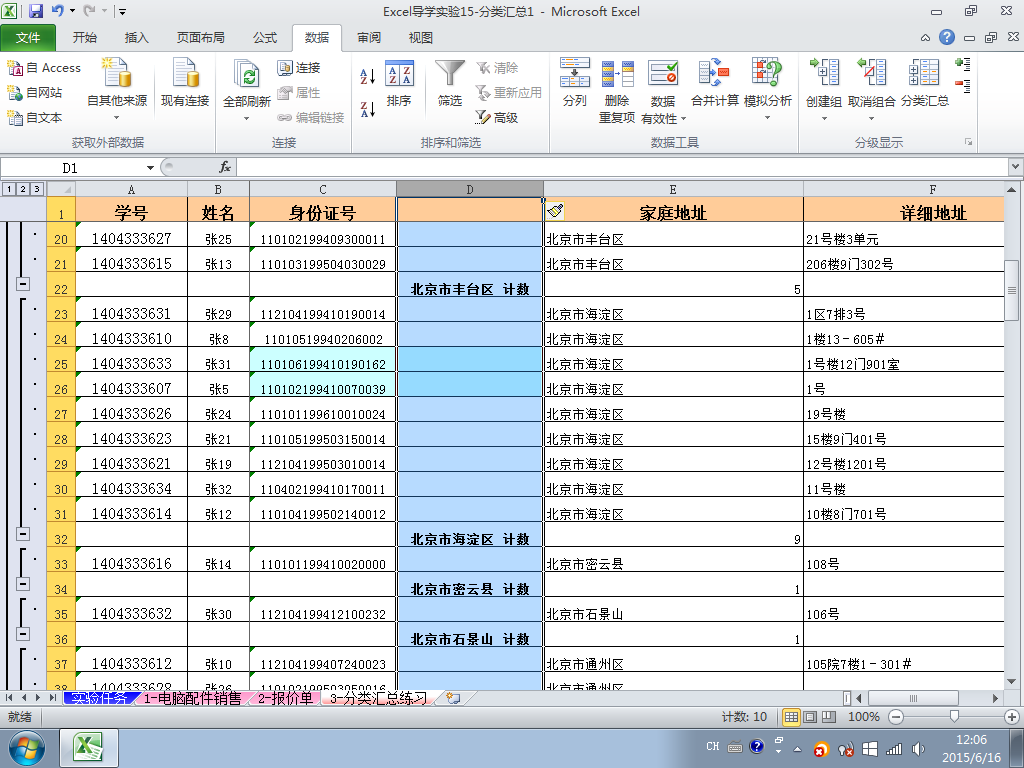Import data from web (自网站)
This screenshot has width=1024, height=768.
[x=35, y=93]
